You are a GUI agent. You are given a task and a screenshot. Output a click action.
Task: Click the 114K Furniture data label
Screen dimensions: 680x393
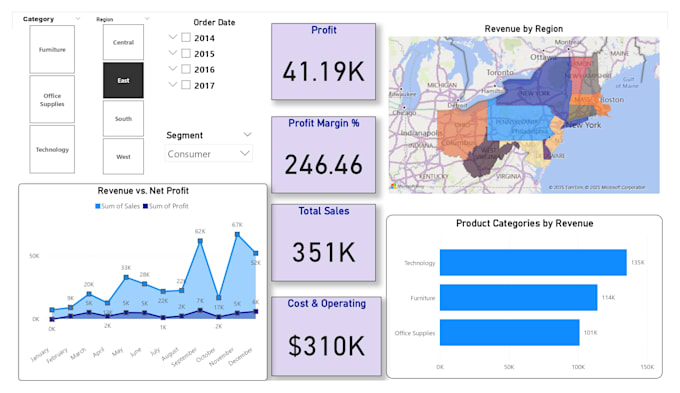(x=608, y=298)
